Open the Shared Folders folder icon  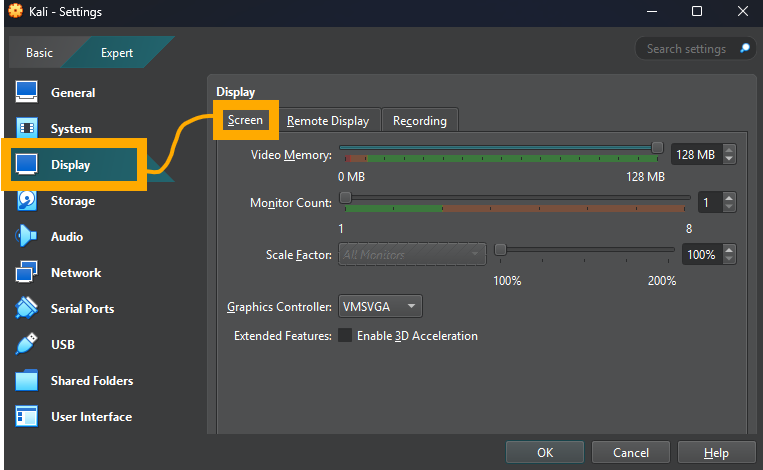(26, 380)
